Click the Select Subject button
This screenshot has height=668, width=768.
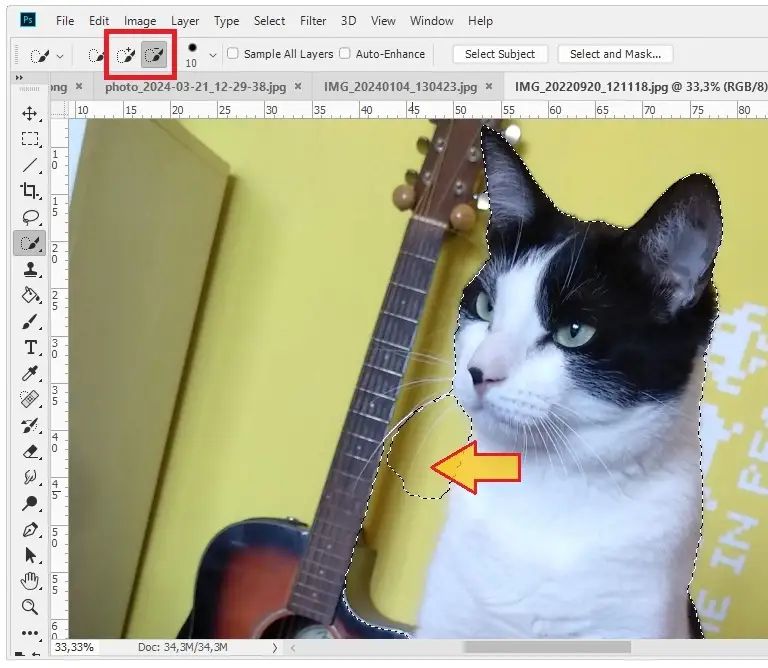[x=500, y=54]
